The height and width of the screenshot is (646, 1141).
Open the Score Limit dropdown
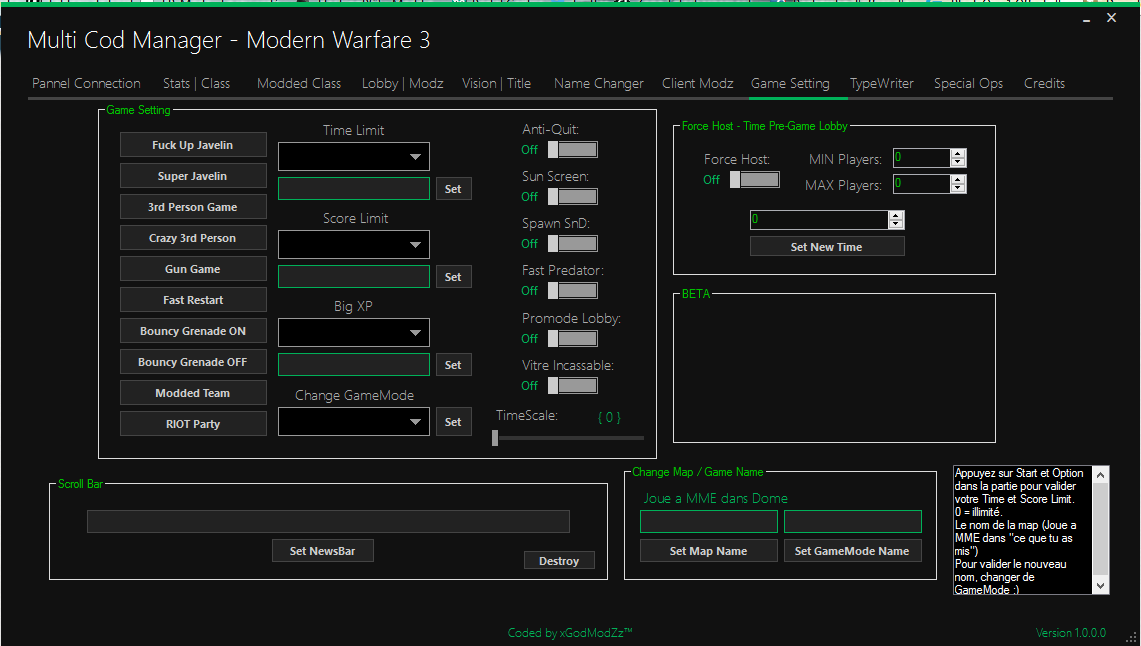[x=354, y=244]
